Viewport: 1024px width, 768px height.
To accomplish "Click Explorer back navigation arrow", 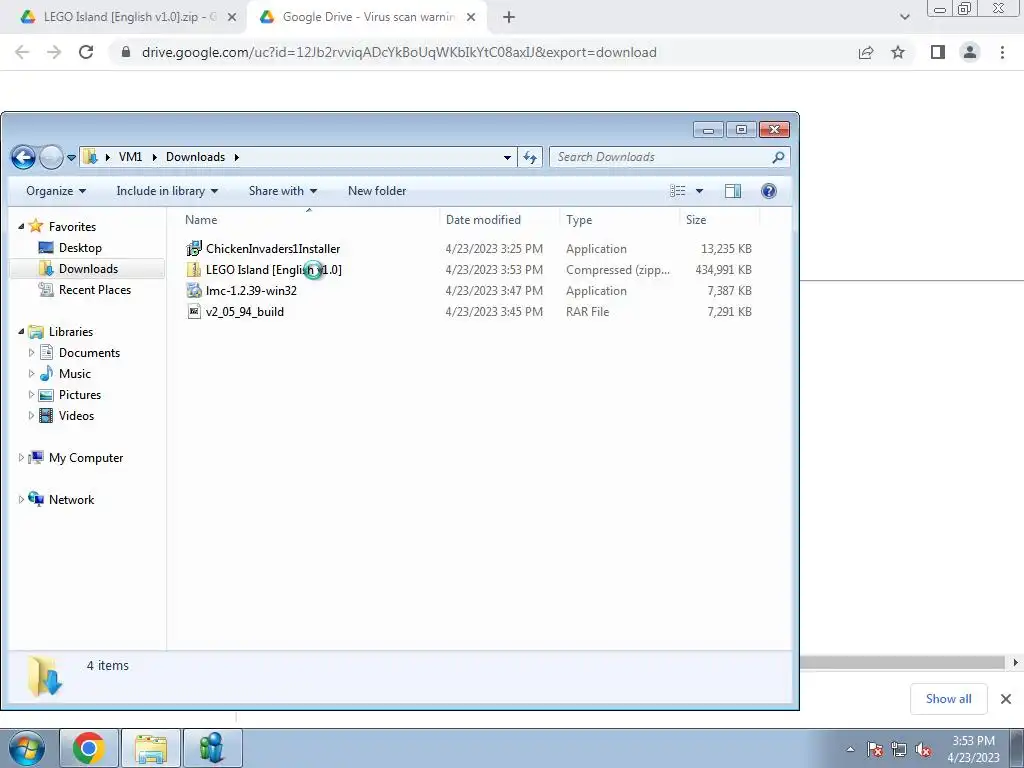I will click(24, 157).
